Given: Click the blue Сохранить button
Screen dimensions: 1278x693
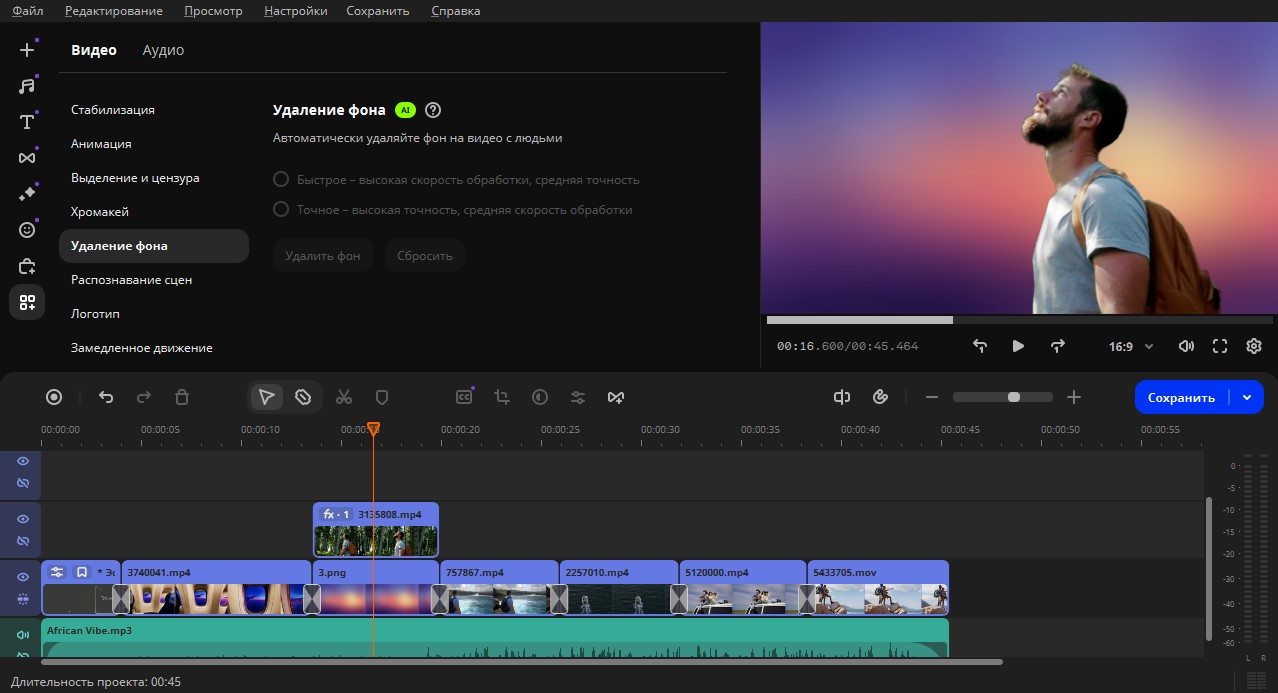Looking at the screenshot, I should 1181,397.
